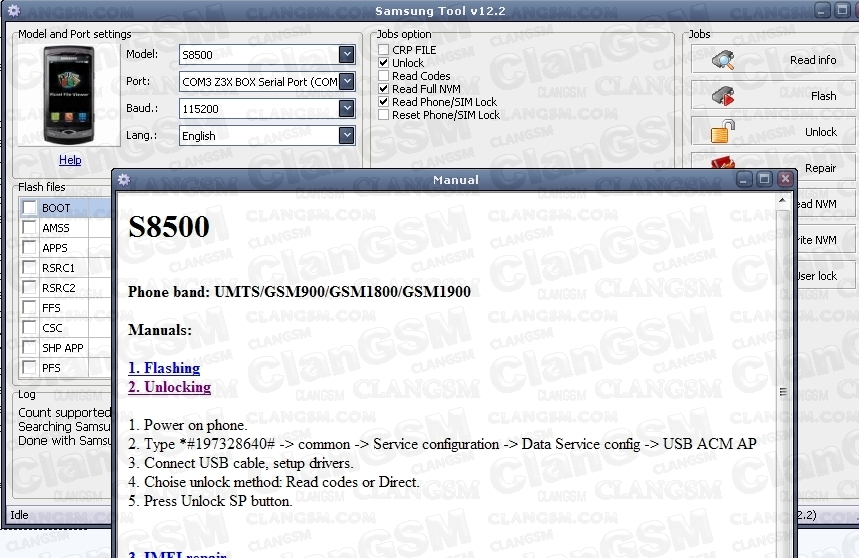859x558 pixels.
Task: Click the Unlock job button
Action: pyautogui.click(x=773, y=131)
